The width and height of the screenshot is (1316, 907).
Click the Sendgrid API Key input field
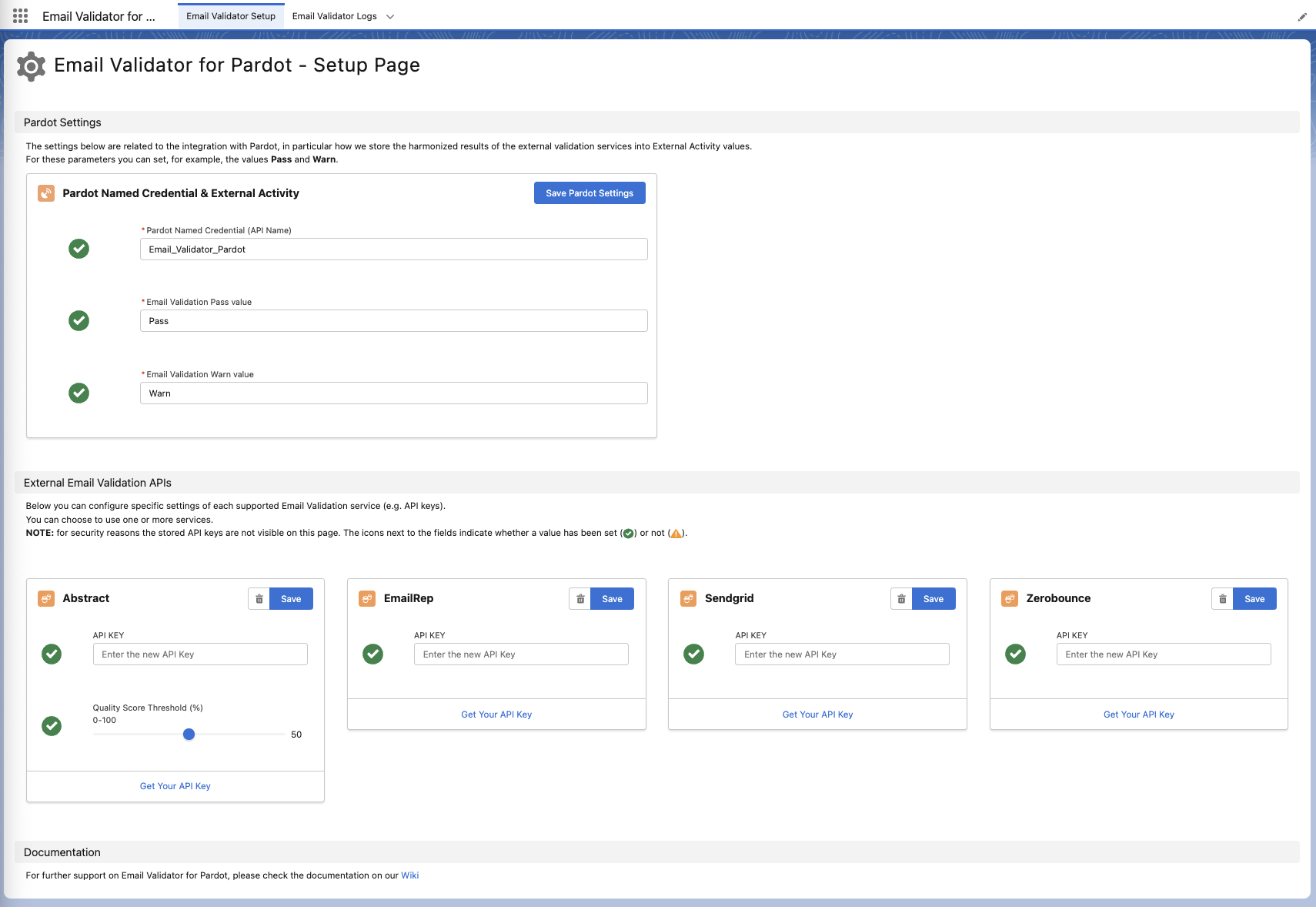[842, 654]
